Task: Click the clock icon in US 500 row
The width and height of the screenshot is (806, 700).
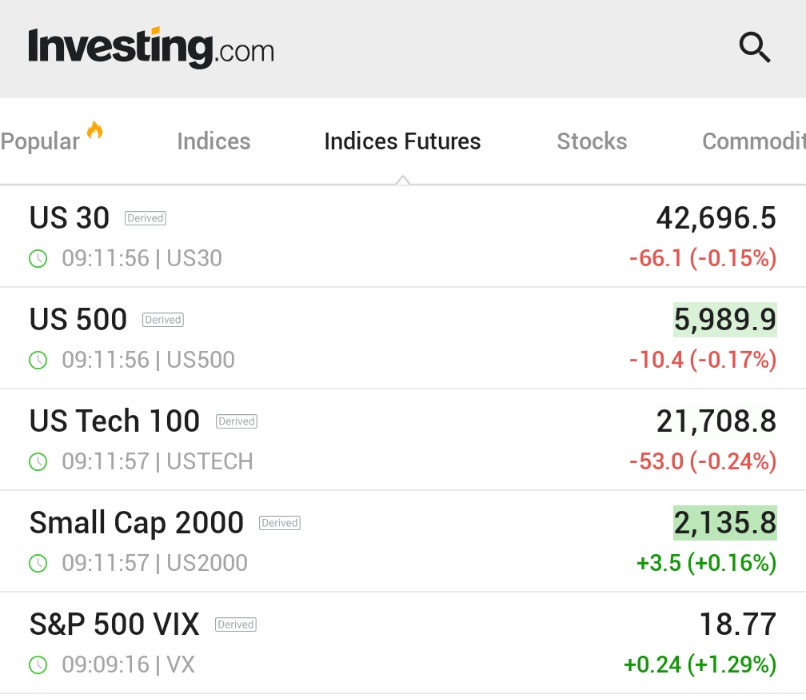Action: [x=38, y=360]
